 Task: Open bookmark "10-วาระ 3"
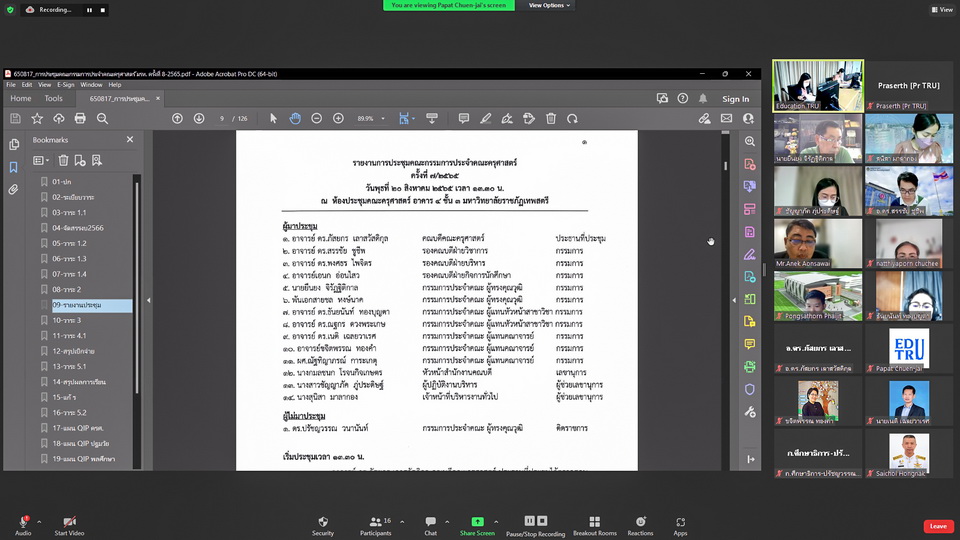pyautogui.click(x=66, y=320)
